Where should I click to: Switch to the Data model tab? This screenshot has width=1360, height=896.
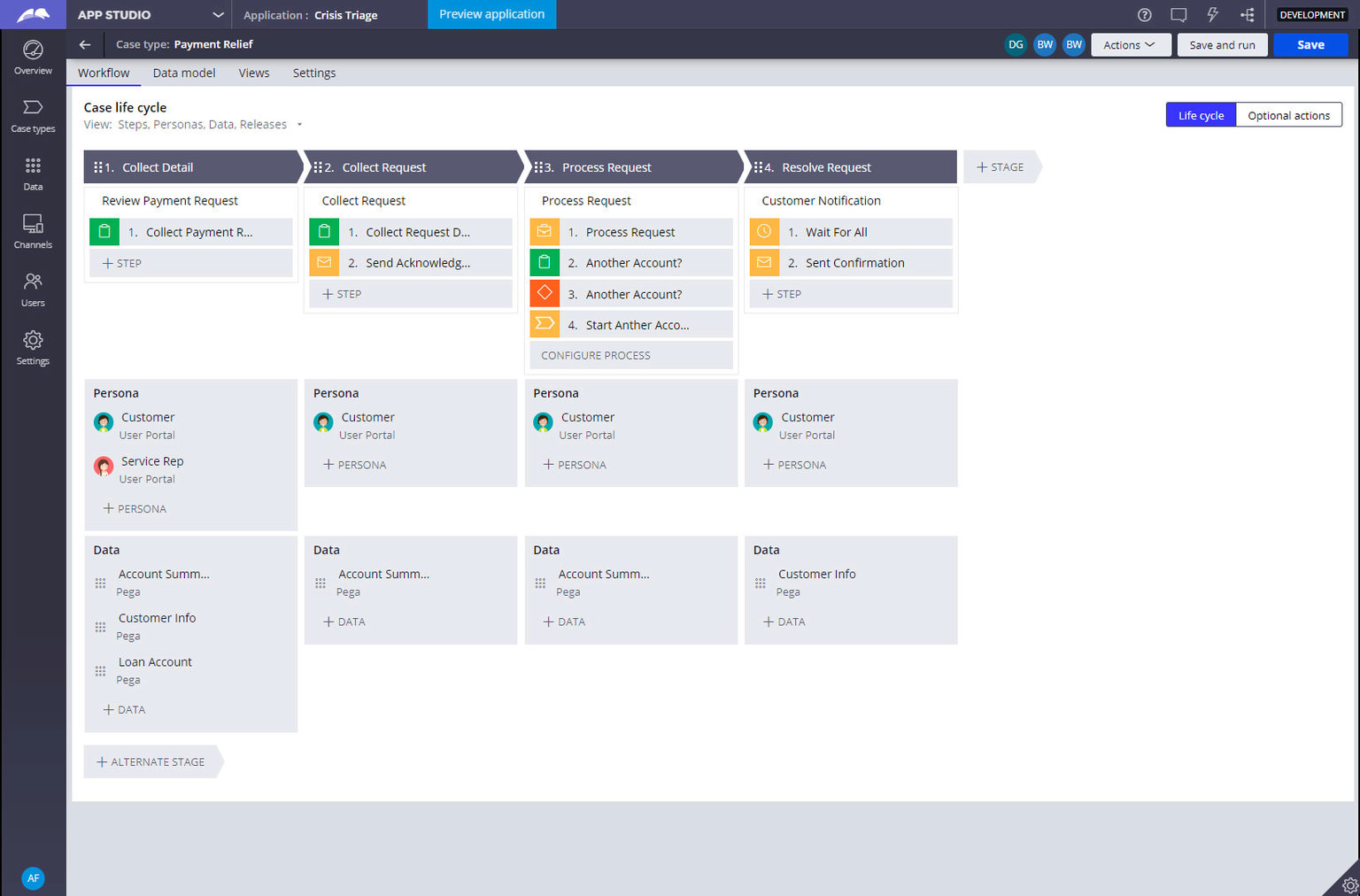184,73
